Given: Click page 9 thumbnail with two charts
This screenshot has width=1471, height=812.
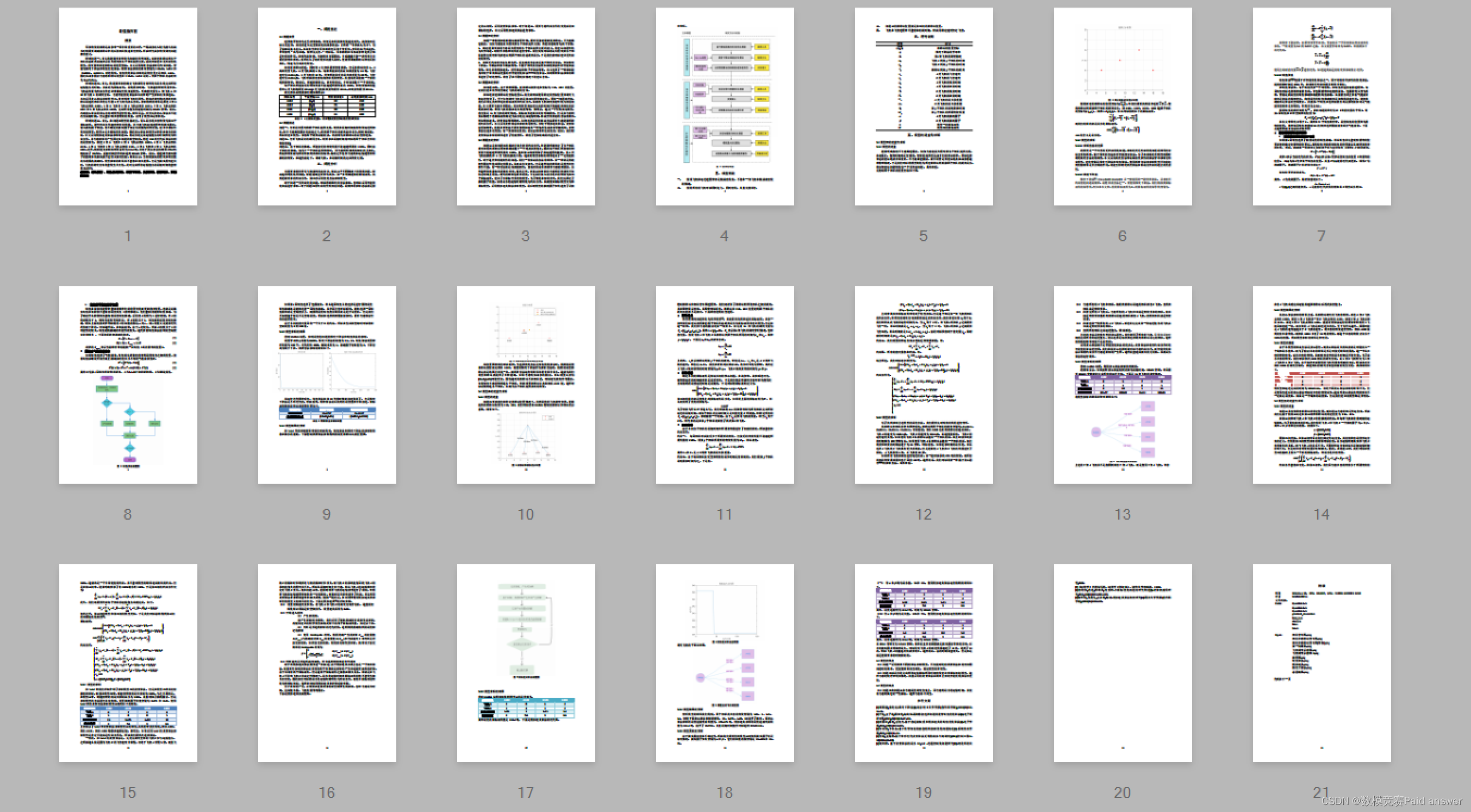Looking at the screenshot, I should click(x=327, y=384).
